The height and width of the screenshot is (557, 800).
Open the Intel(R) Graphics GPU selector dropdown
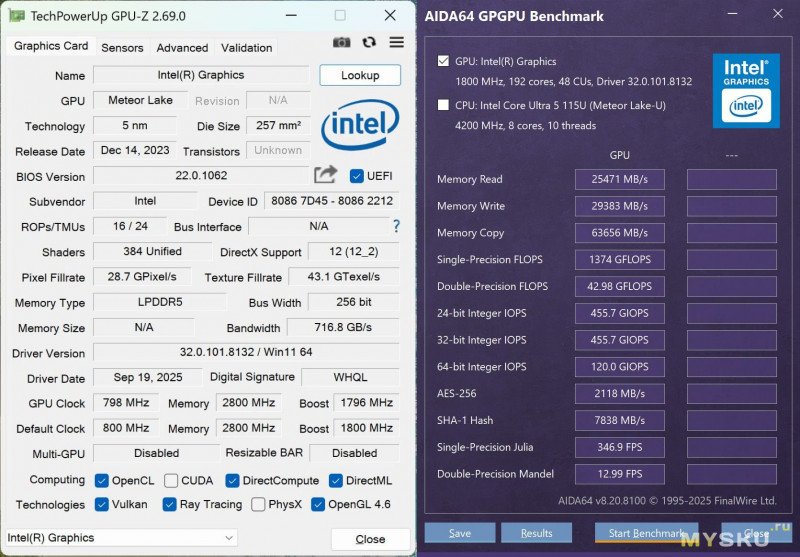(120, 538)
